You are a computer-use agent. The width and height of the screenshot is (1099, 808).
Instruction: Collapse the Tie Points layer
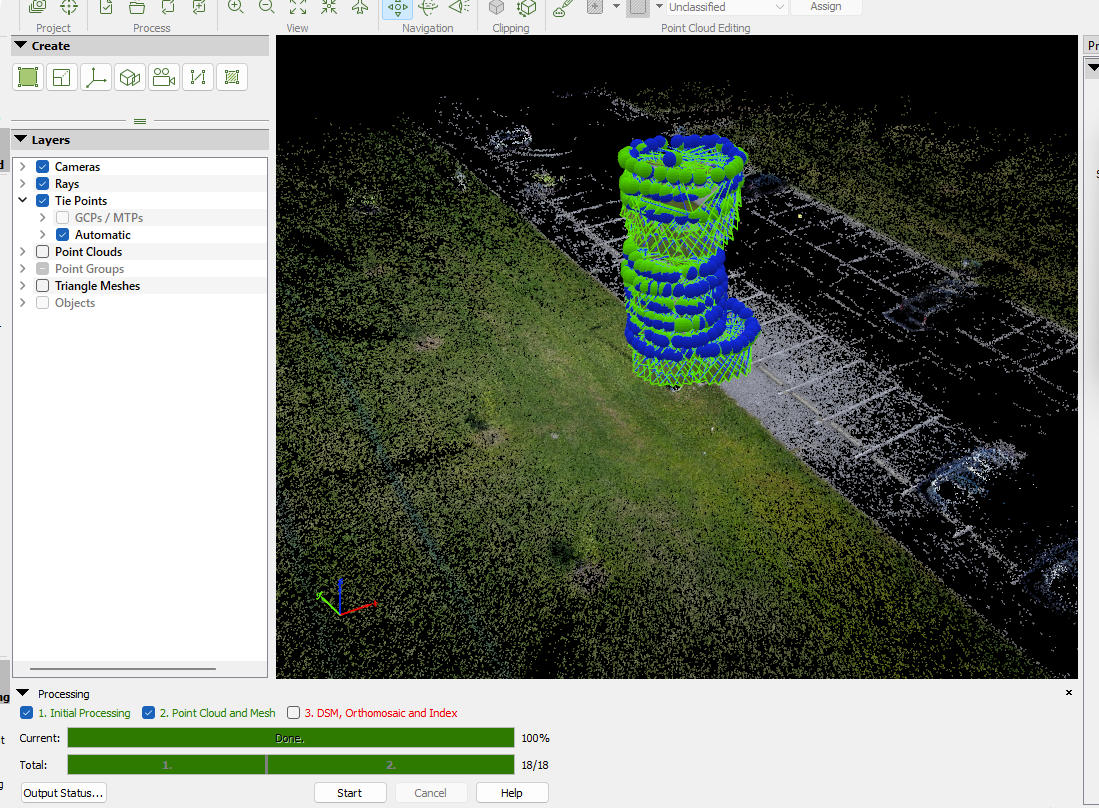tap(23, 200)
